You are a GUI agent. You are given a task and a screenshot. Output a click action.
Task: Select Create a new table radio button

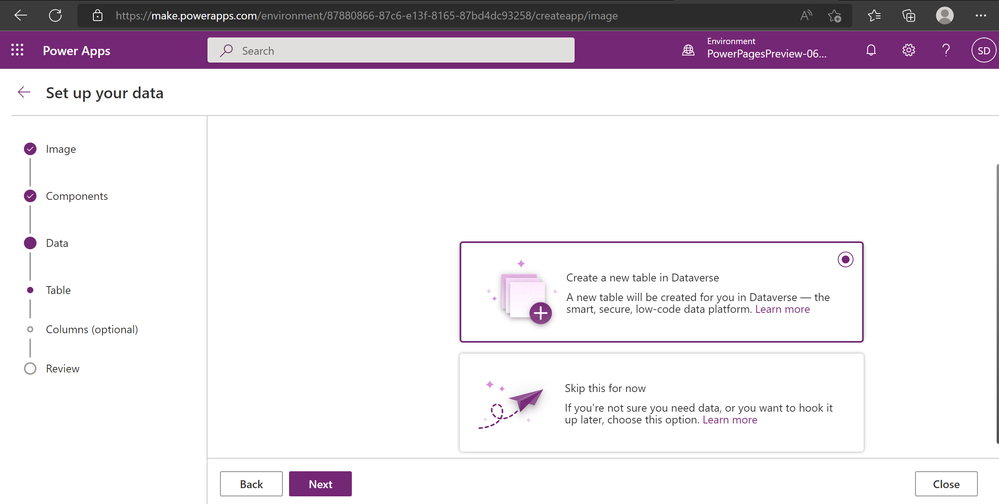[x=845, y=259]
